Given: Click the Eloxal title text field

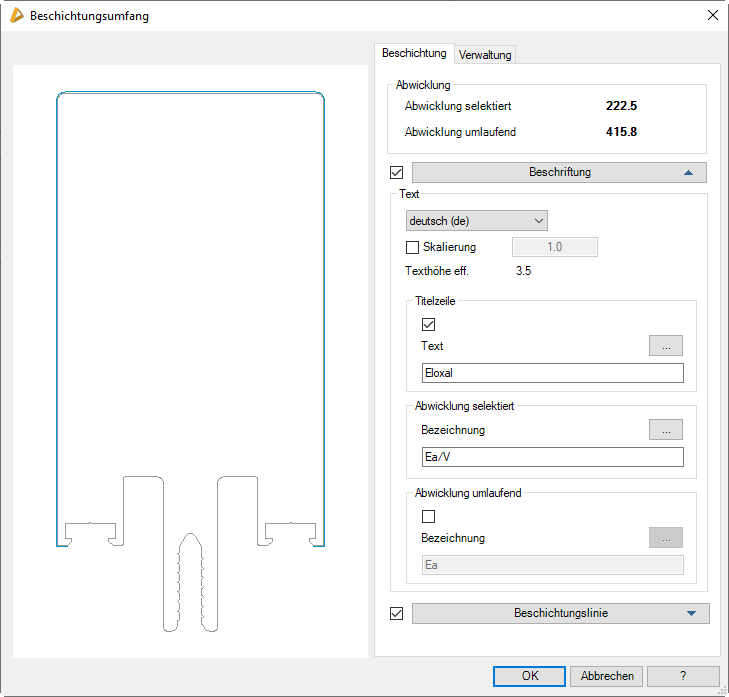Looking at the screenshot, I should pos(552,373).
